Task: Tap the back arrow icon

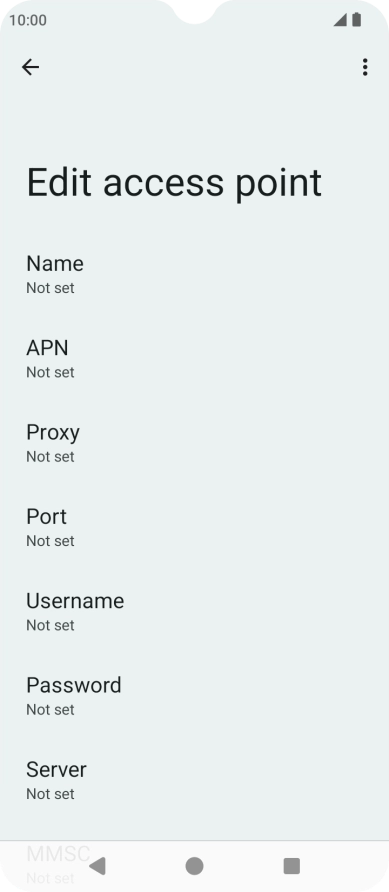Action: coord(30,67)
